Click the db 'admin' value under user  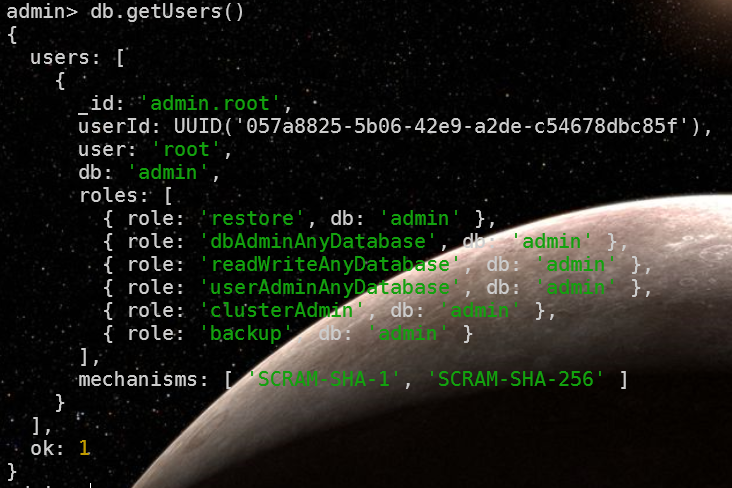coord(167,173)
